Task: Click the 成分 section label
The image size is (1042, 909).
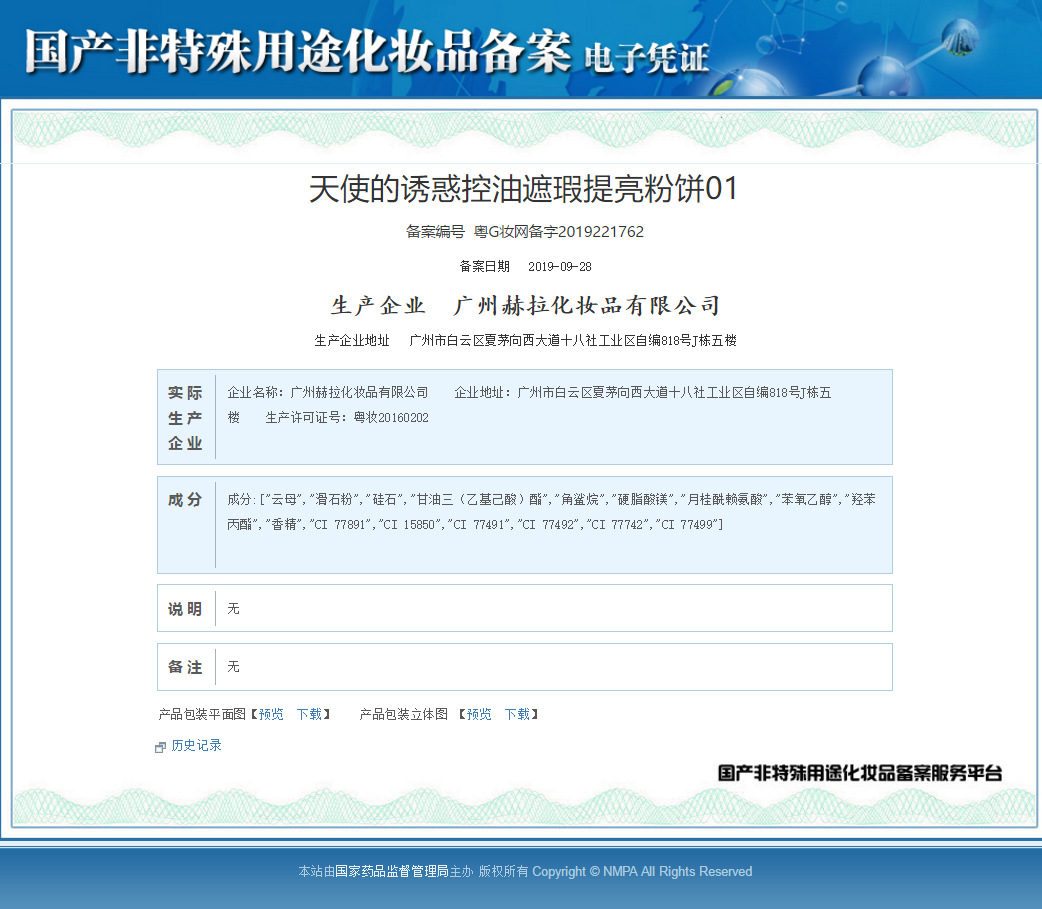Action: pyautogui.click(x=185, y=500)
